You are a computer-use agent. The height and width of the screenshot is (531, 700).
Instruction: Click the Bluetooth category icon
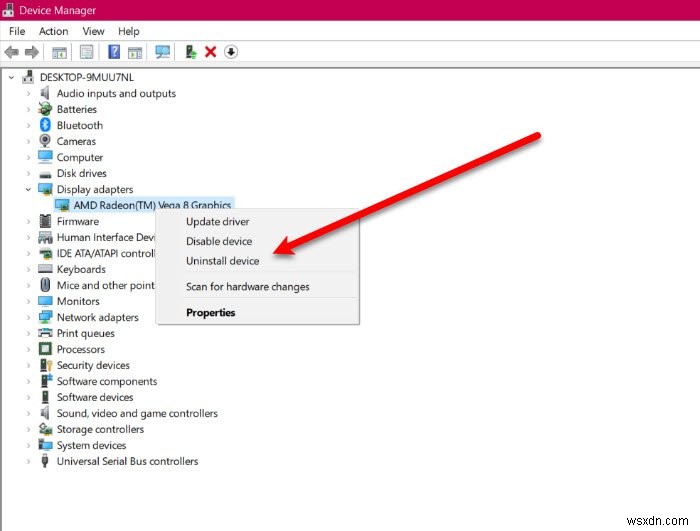coord(45,125)
